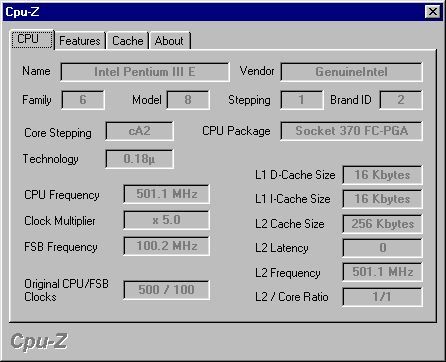This screenshot has height=362, width=446.
Task: Click the Model value field
Action: point(188,100)
